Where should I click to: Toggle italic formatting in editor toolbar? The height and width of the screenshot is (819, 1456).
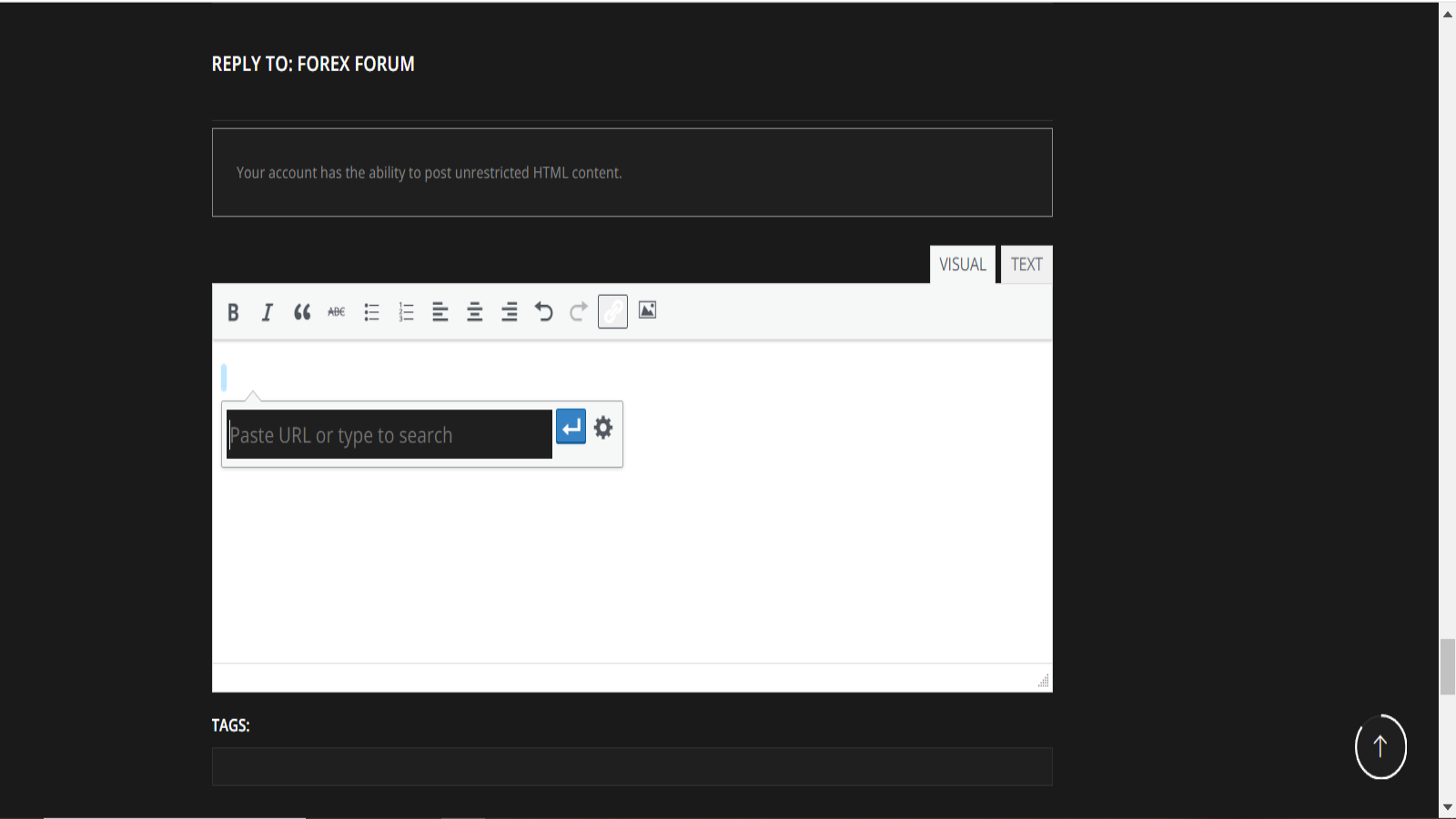(268, 312)
